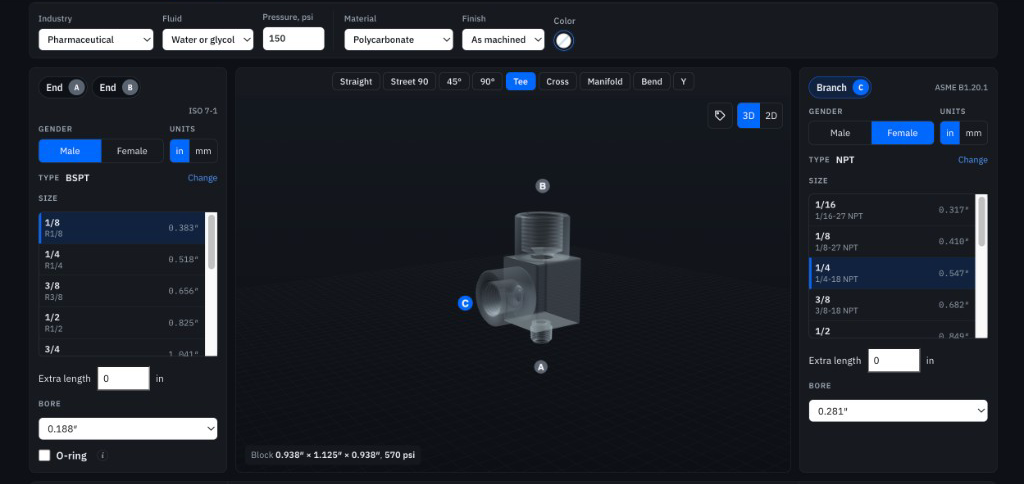This screenshot has width=1024, height=484.
Task: Switch End panel units to mm
Action: click(x=203, y=151)
